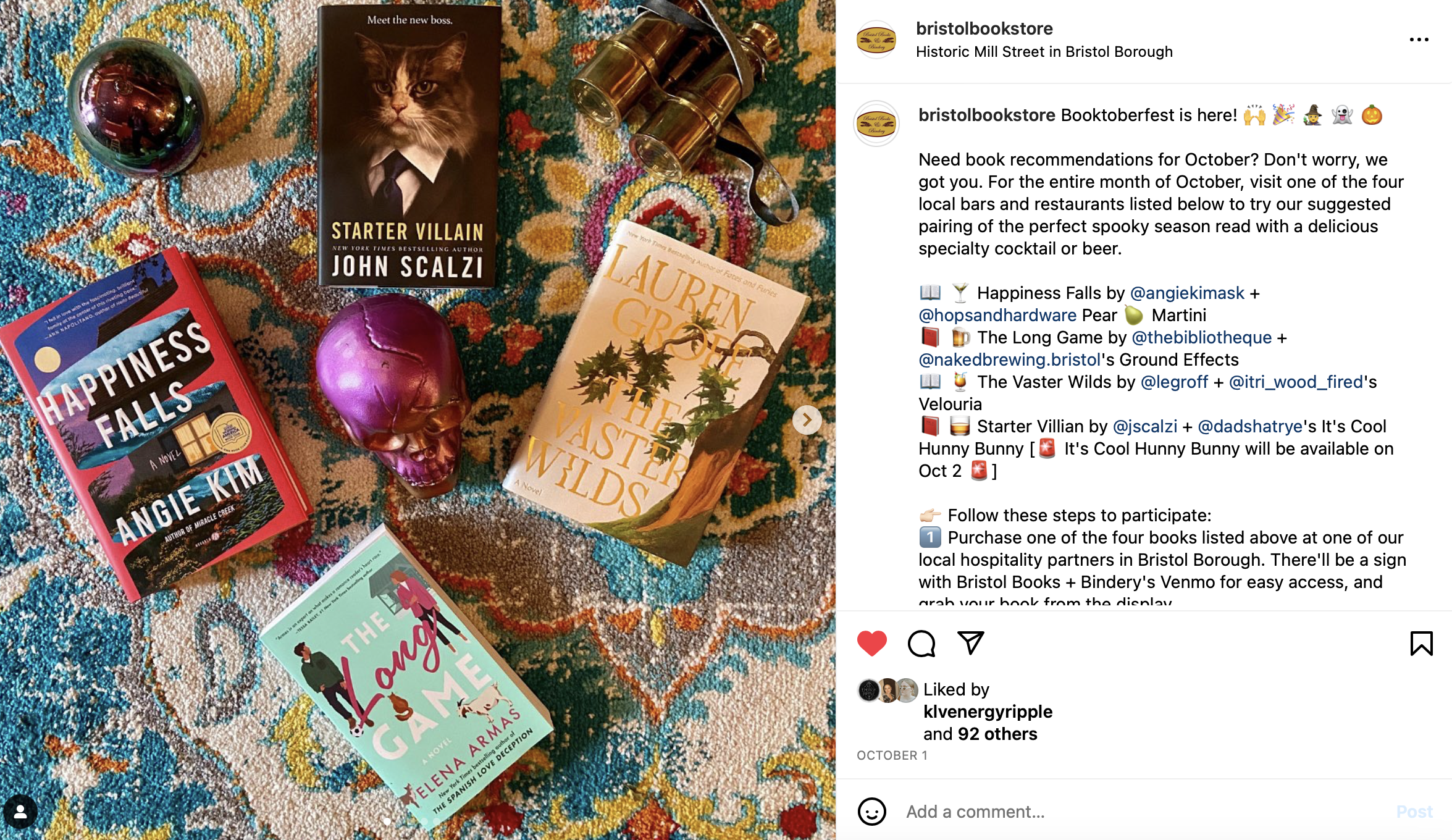
Task: Click the bristolbookstore avatar beside caption
Action: [876, 124]
